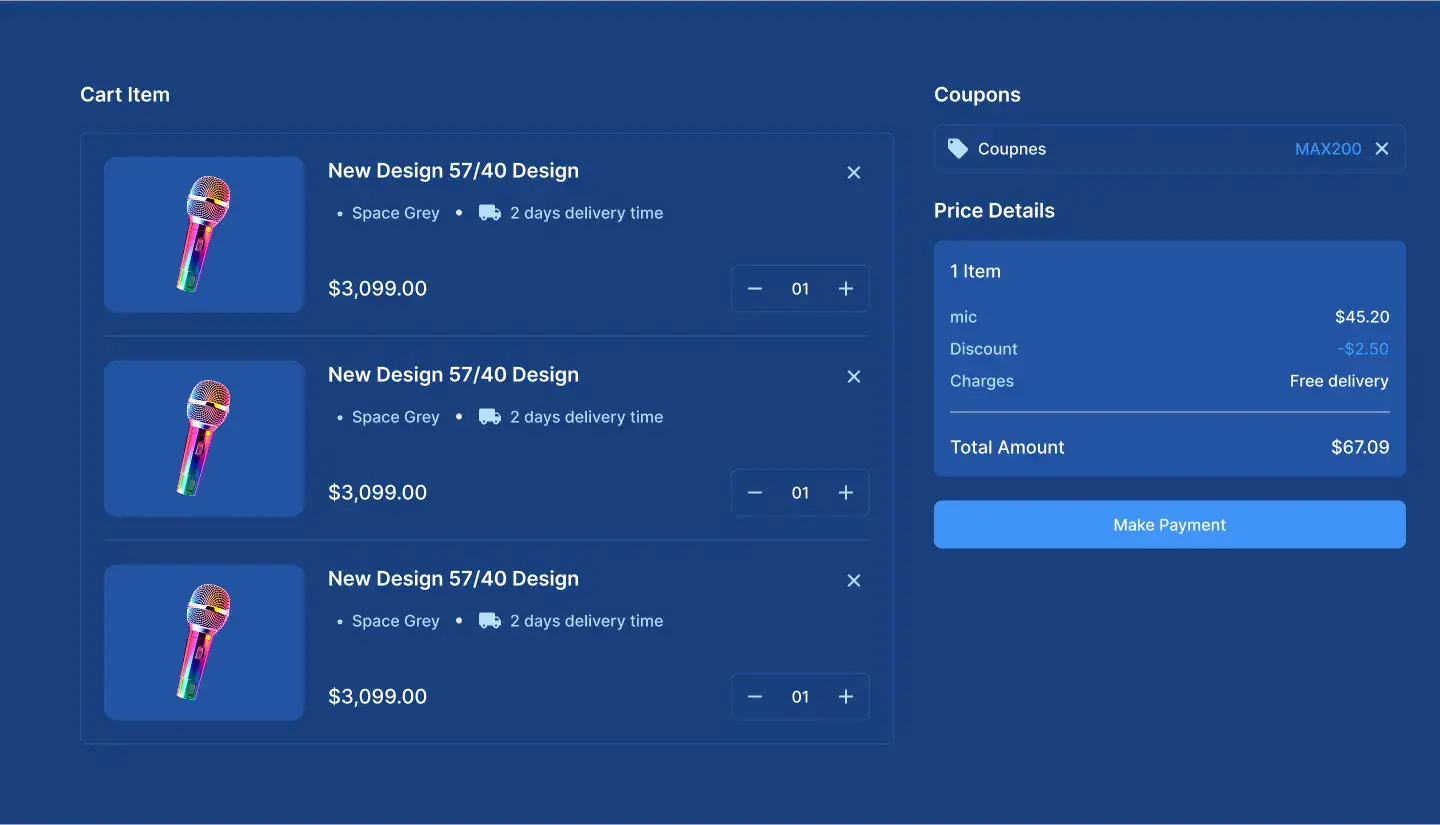The width and height of the screenshot is (1440, 825).
Task: Remove the second cart item with its X icon
Action: [854, 377]
